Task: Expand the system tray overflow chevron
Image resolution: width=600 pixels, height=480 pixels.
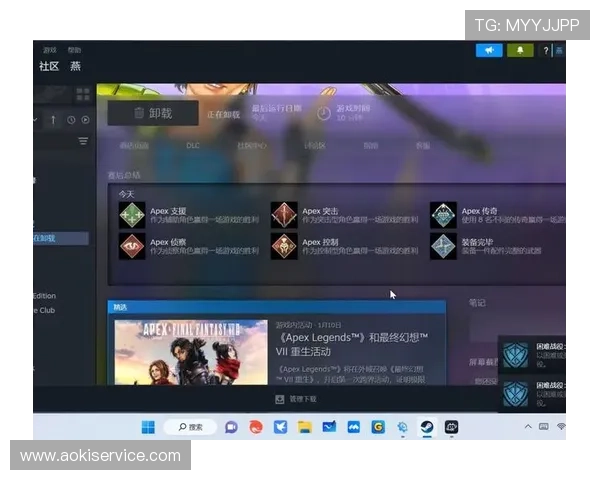Action: 528,426
